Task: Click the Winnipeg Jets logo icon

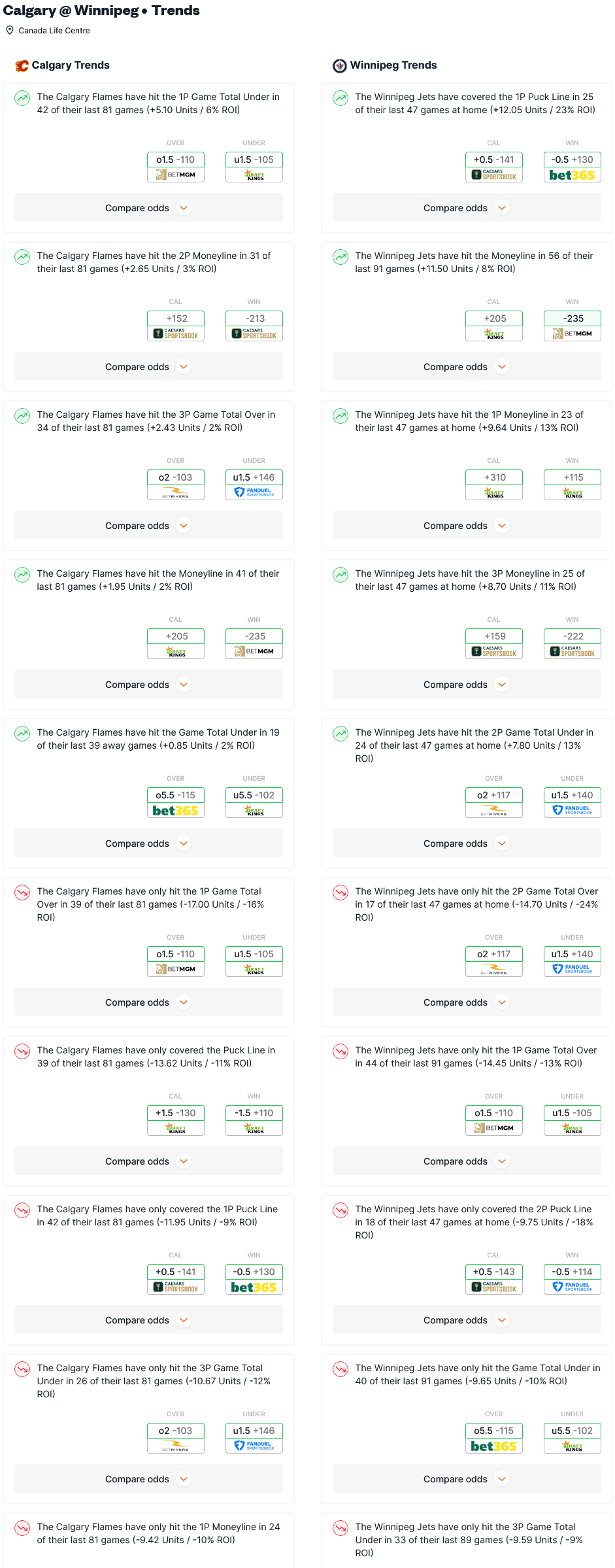Action: pos(340,65)
